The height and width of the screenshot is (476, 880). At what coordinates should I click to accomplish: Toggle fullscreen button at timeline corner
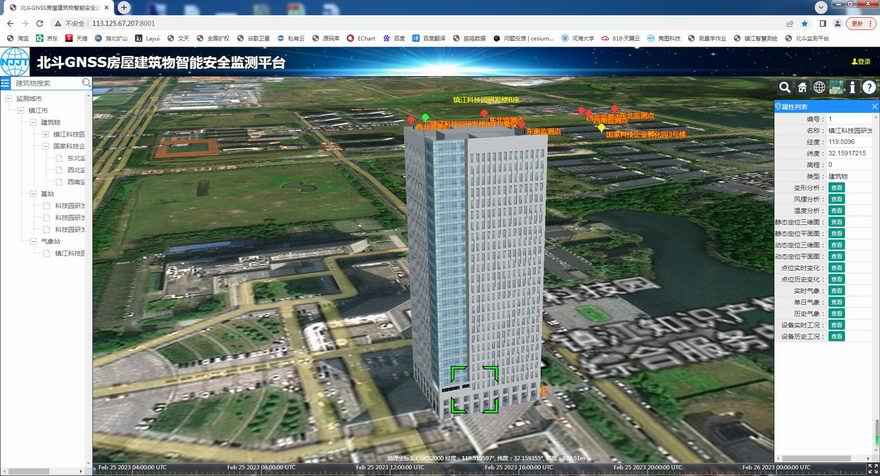(873, 468)
